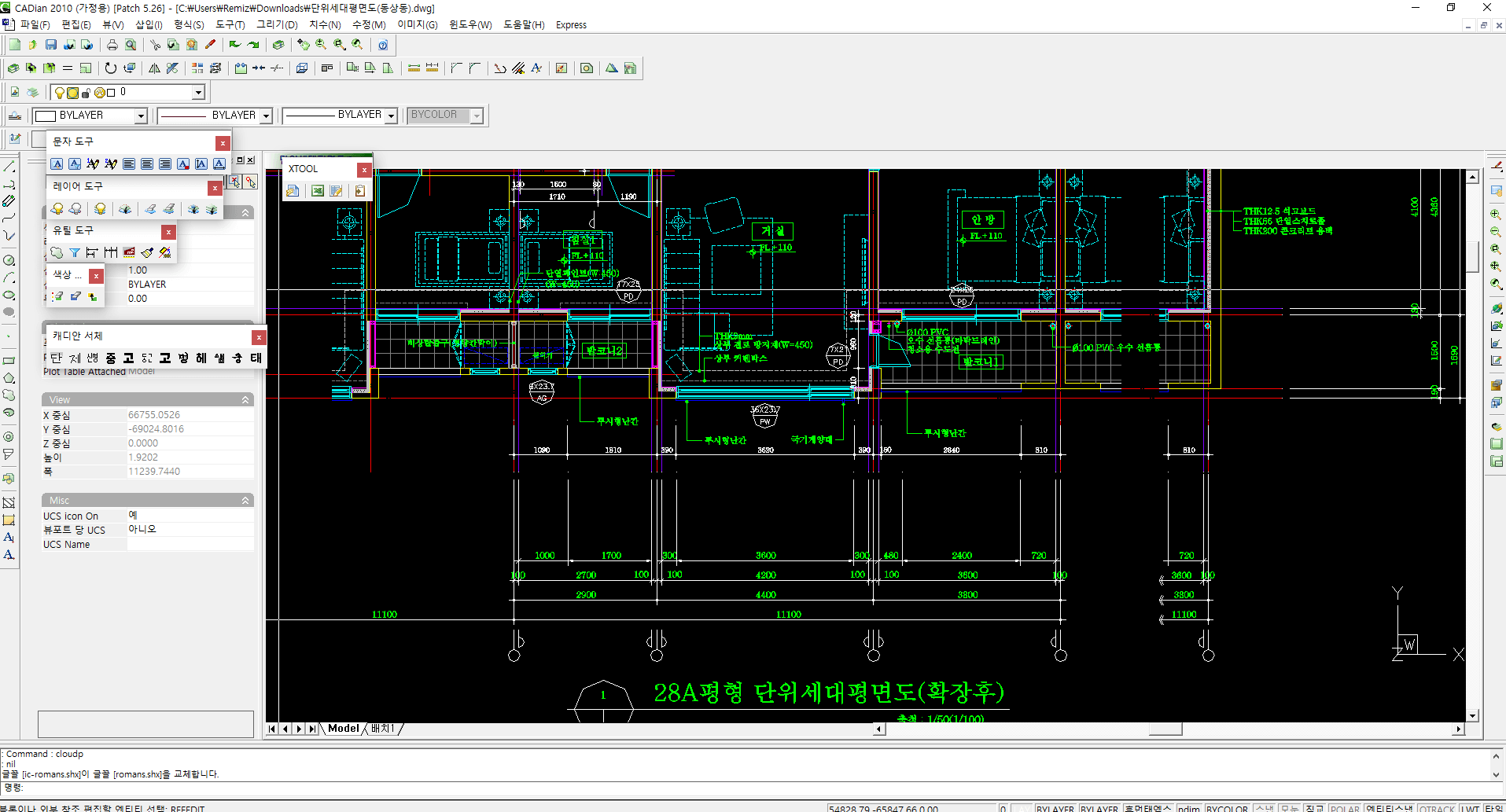
Task: Select the Arc tool in draw toolbar
Action: (9, 278)
